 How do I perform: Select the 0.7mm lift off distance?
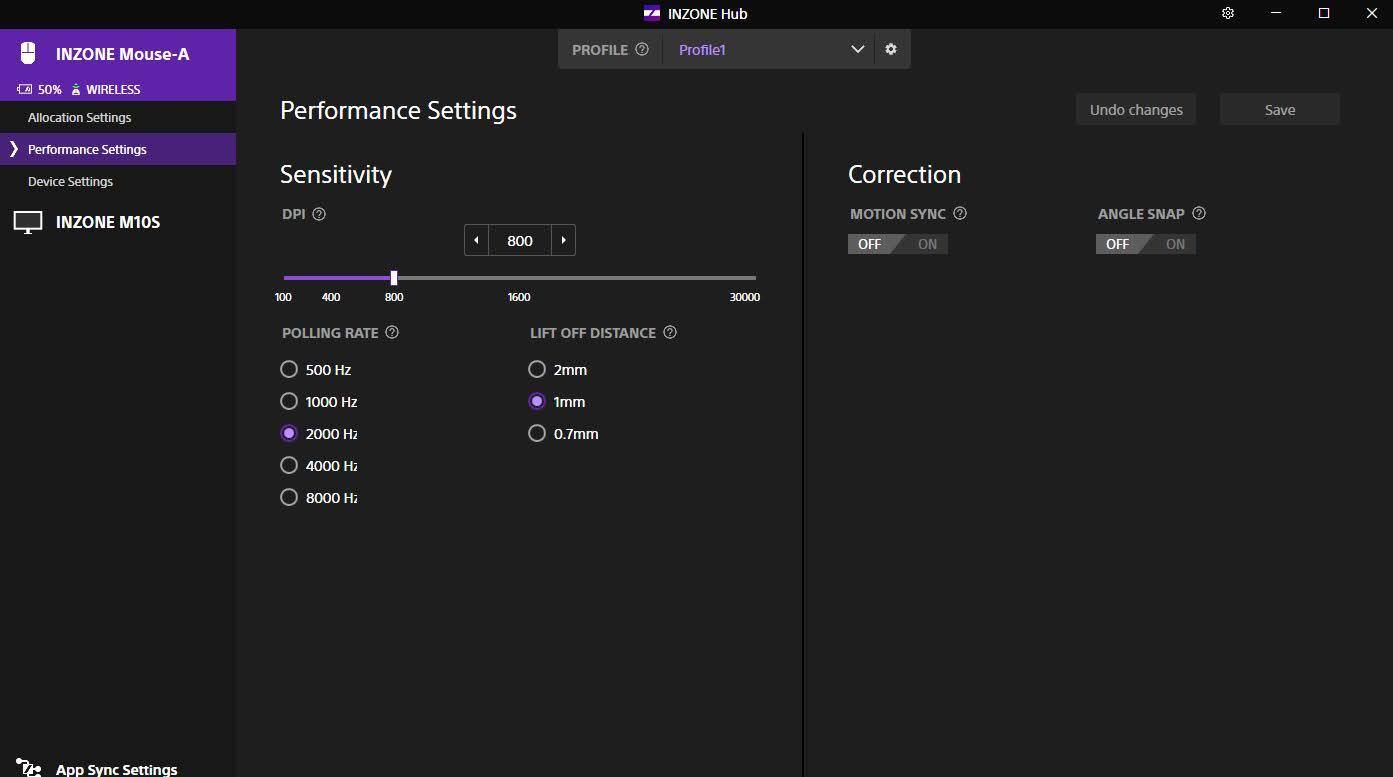click(537, 433)
